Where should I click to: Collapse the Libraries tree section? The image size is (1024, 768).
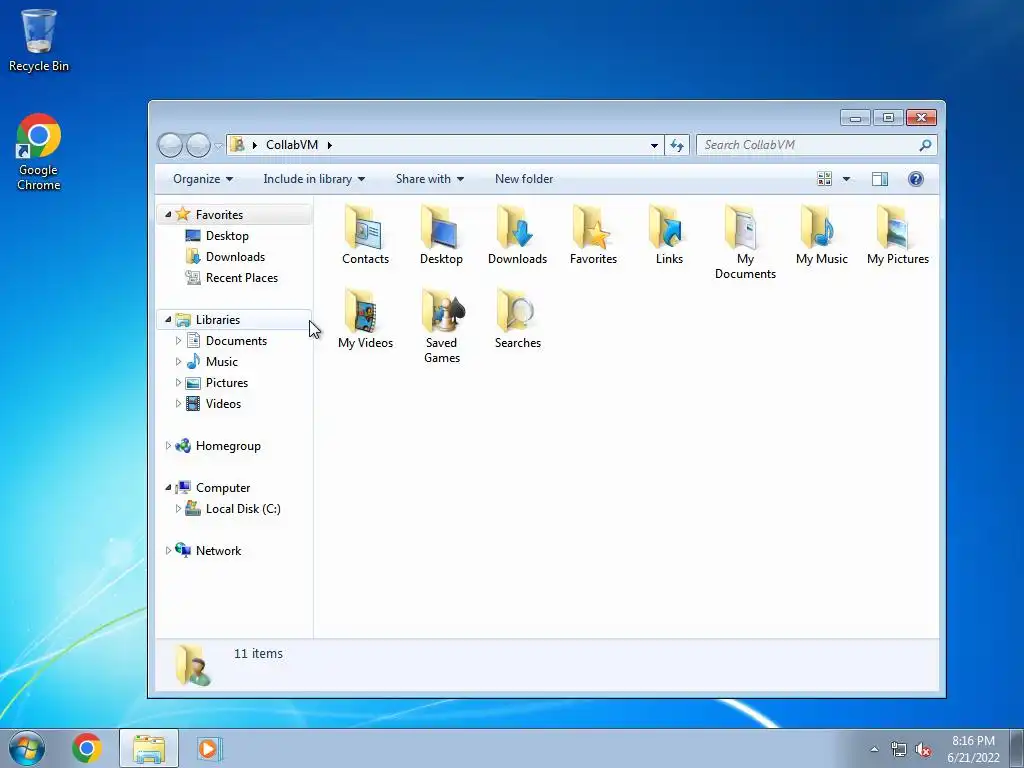coord(168,319)
